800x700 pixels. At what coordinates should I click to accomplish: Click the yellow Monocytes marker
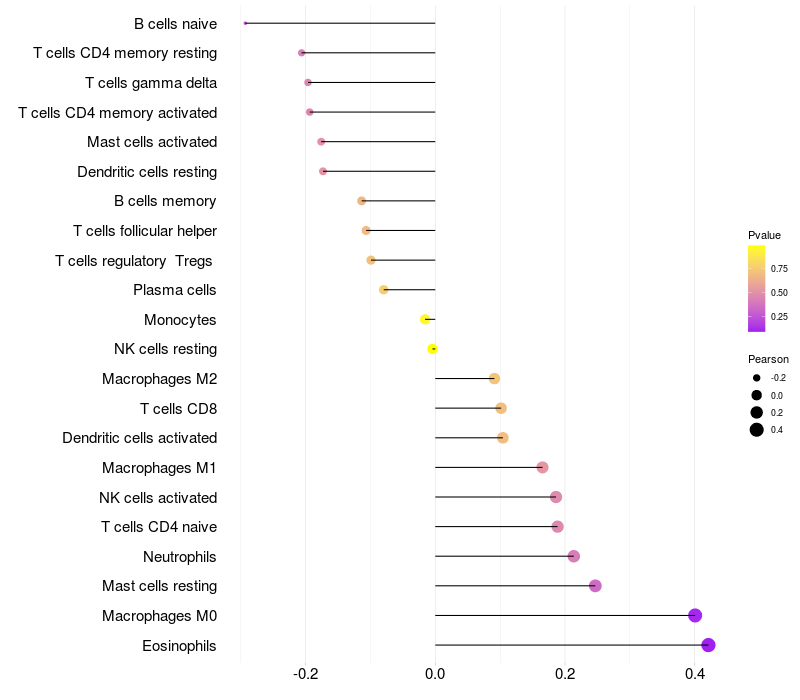[424, 319]
